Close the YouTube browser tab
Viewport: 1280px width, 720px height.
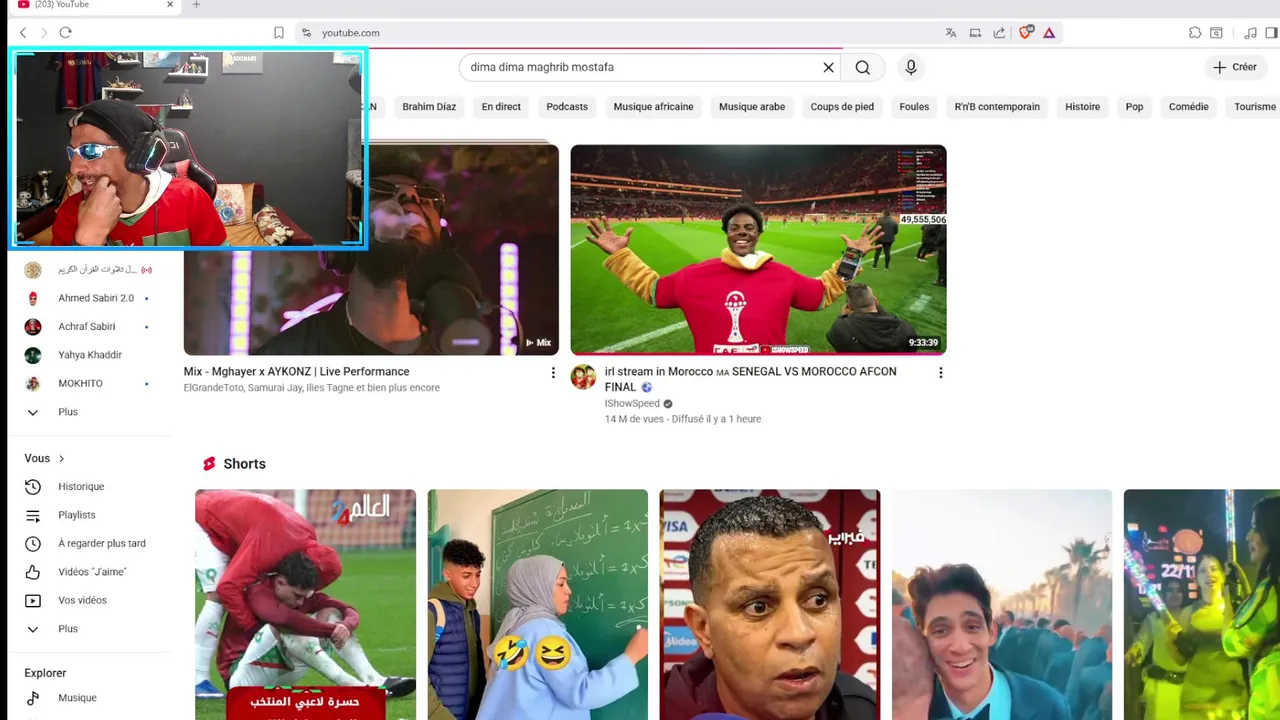pos(169,5)
